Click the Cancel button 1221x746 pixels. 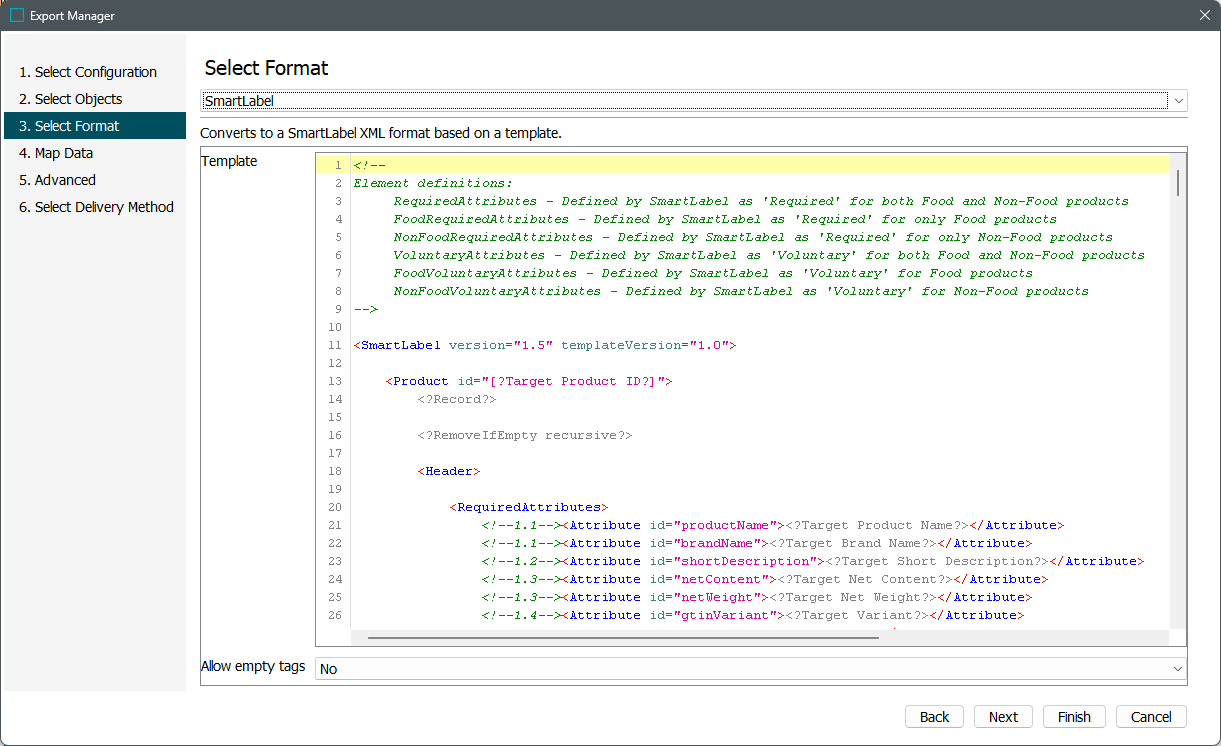click(1150, 717)
